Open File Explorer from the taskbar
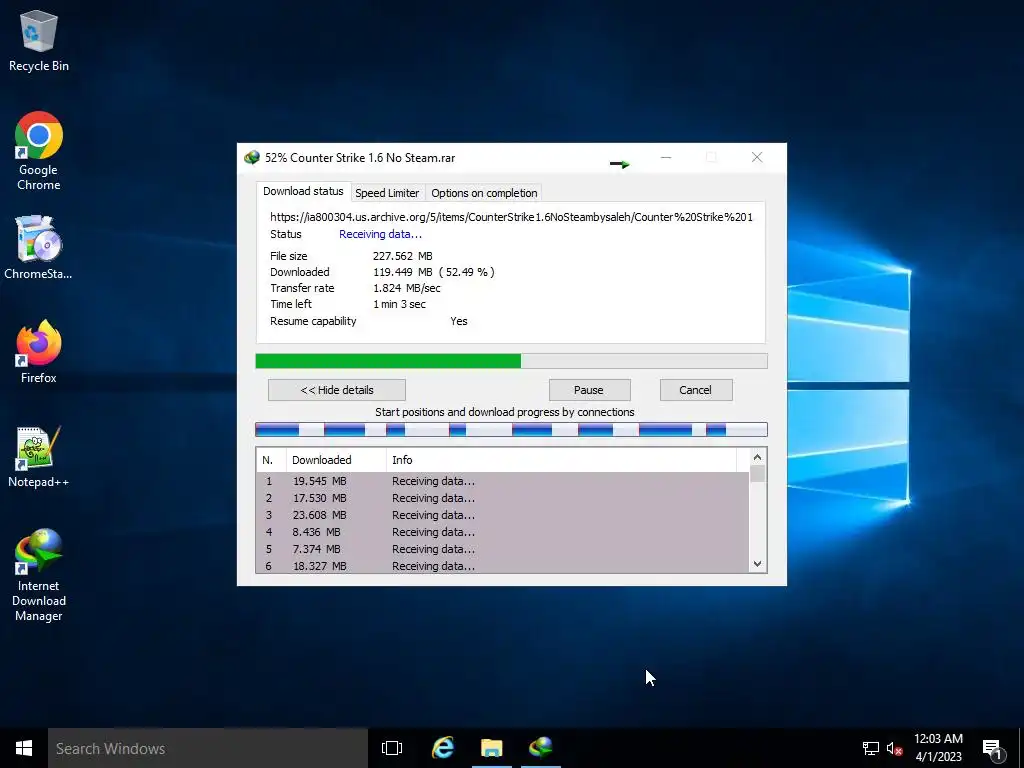This screenshot has width=1024, height=768. pos(492,748)
